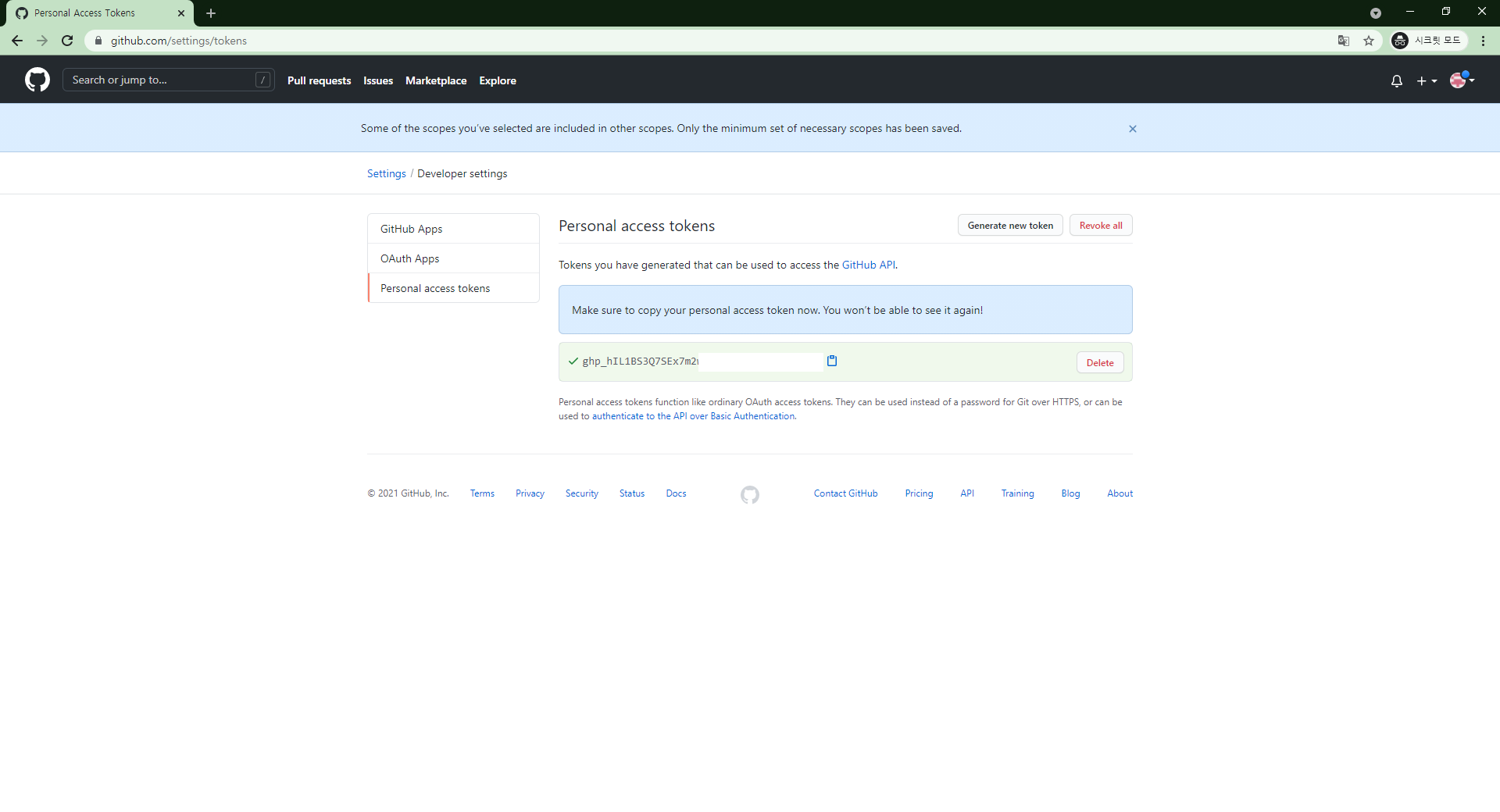Click Generate new token button
The width and height of the screenshot is (1500, 812).
1010,226
